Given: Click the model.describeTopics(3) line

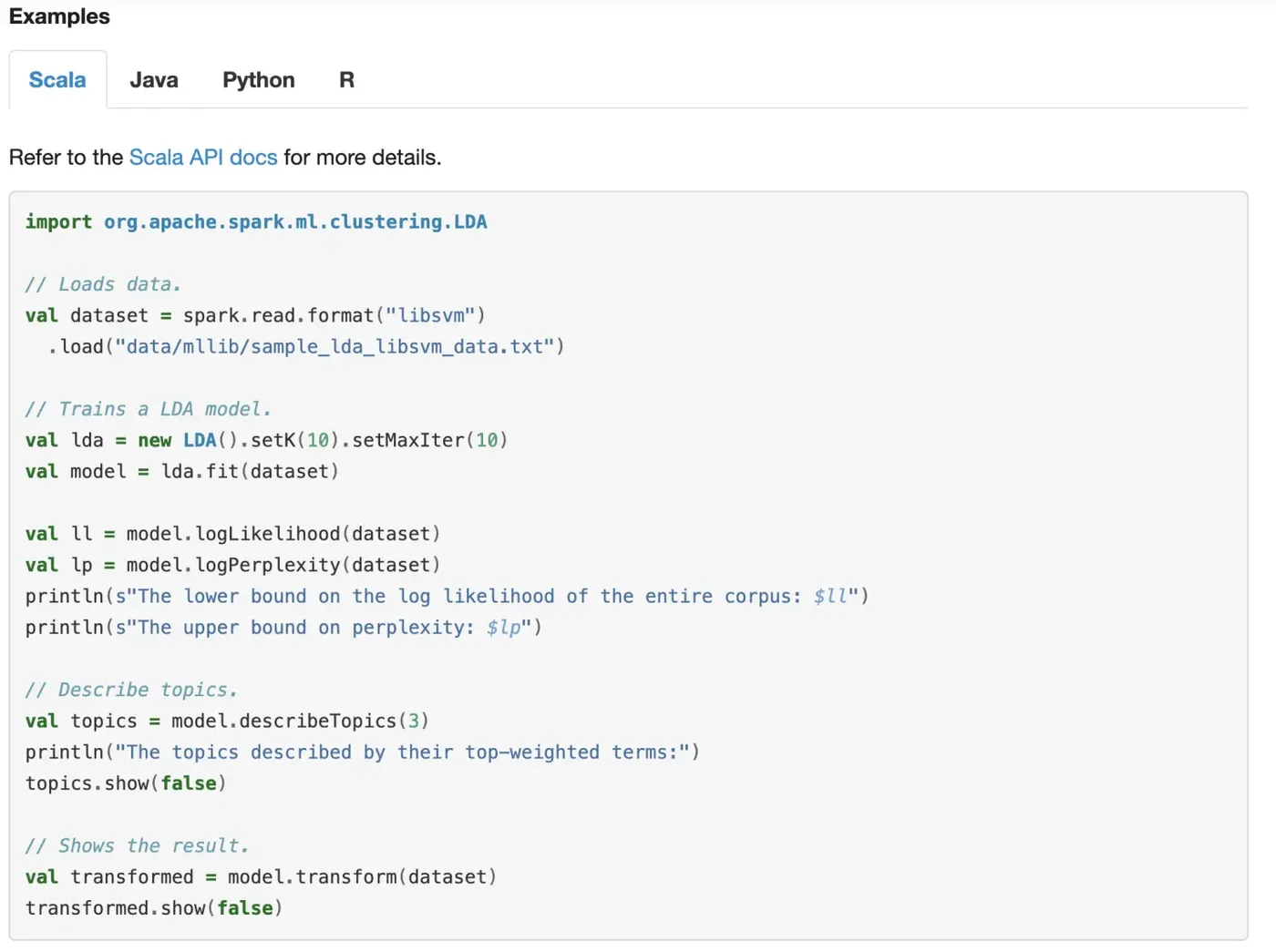Looking at the screenshot, I should tap(299, 722).
